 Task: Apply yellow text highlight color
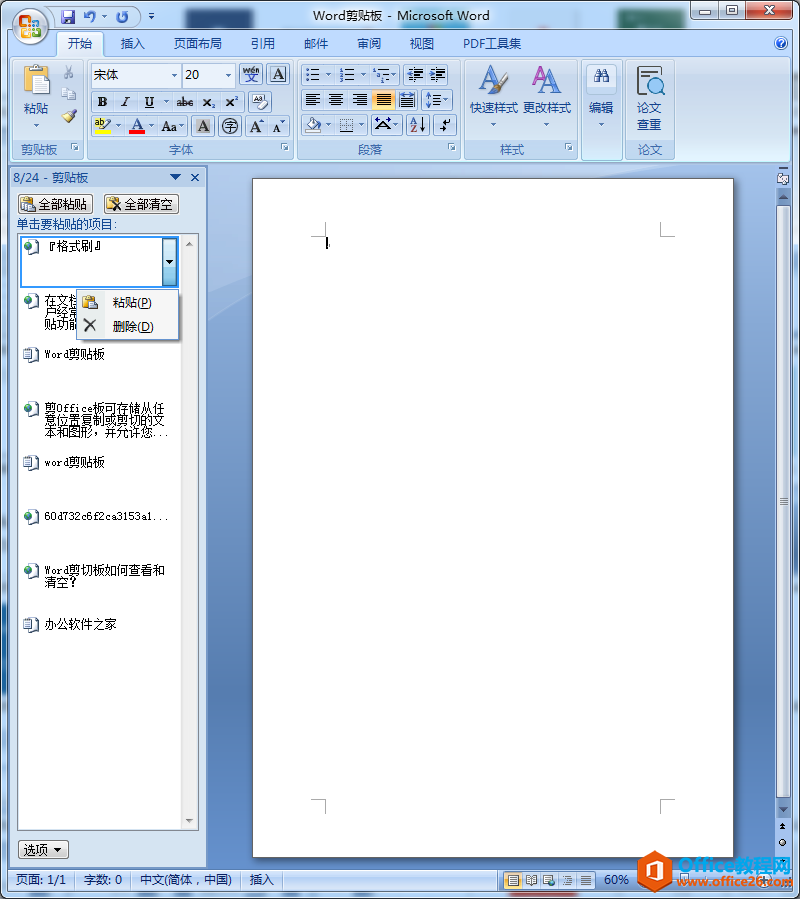coord(103,126)
